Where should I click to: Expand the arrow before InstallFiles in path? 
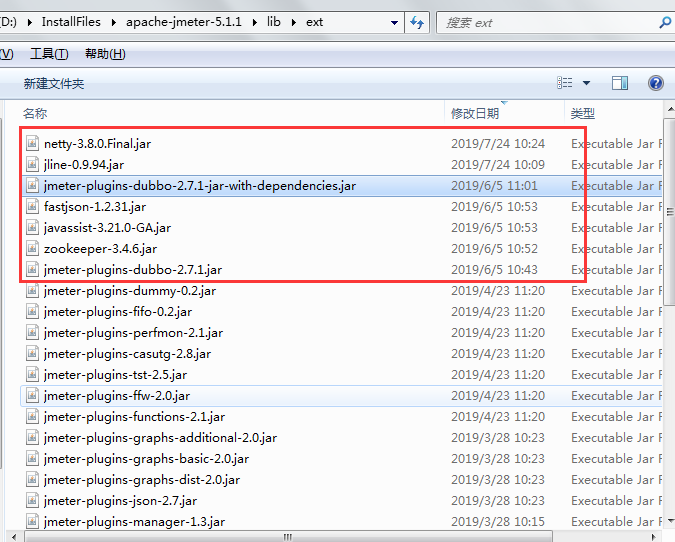[30, 22]
